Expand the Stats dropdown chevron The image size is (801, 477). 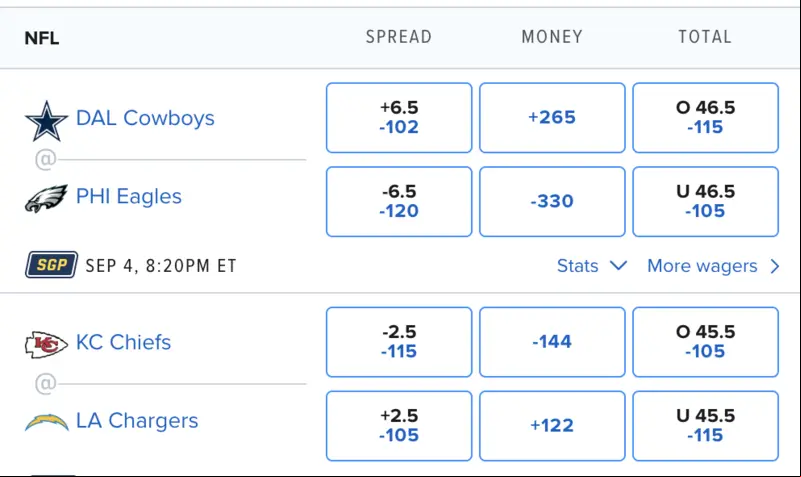[619, 266]
